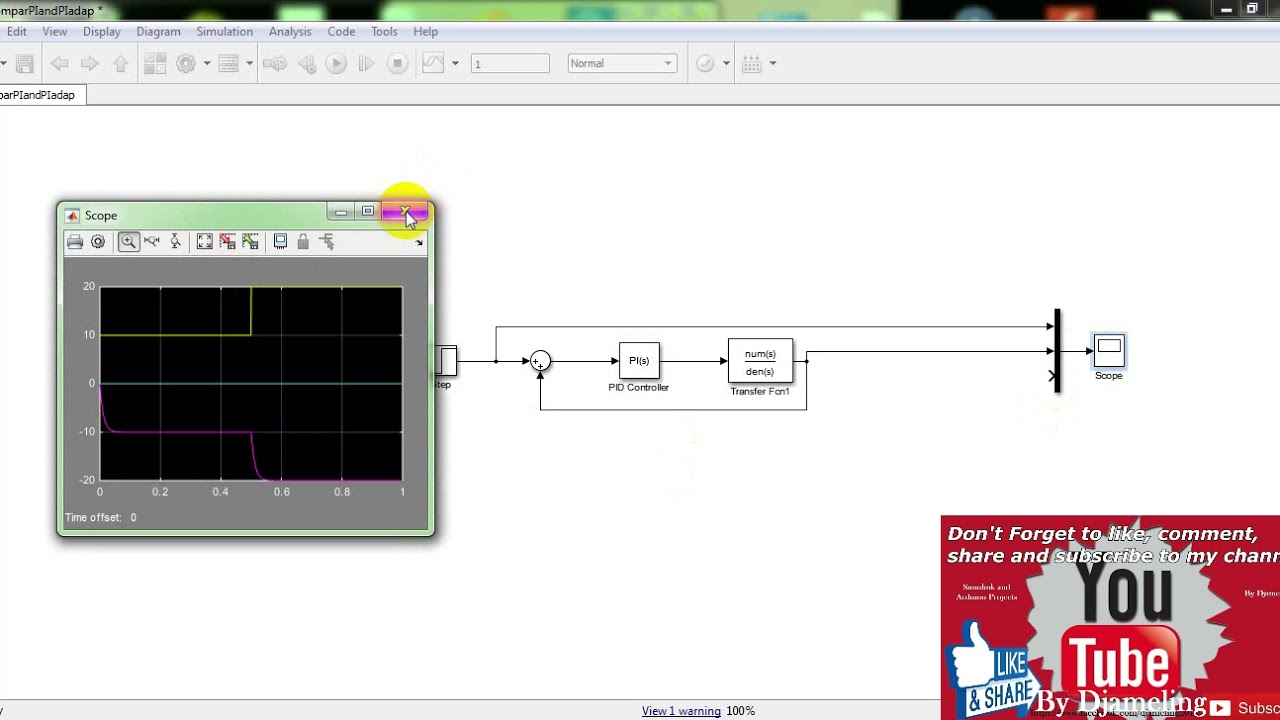Close the Scope window
Image resolution: width=1280 pixels, height=720 pixels.
click(x=405, y=212)
